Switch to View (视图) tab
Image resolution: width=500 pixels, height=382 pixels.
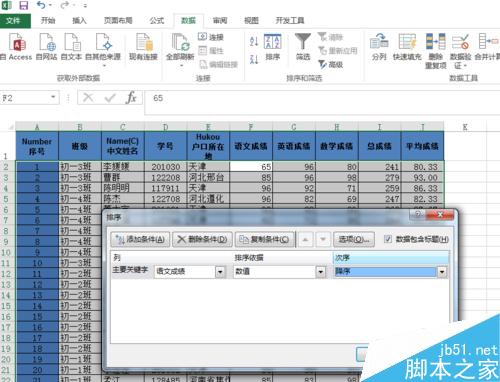(251, 21)
